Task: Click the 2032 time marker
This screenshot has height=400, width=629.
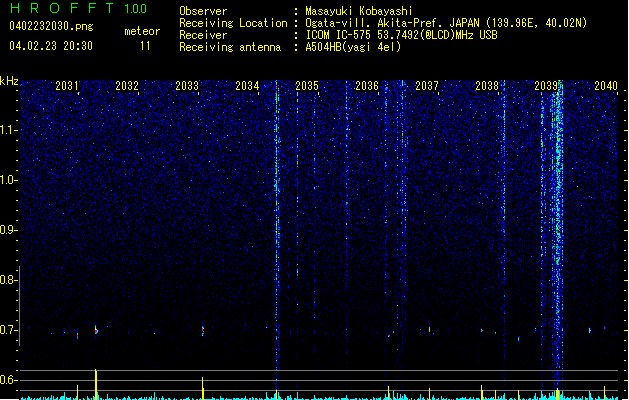Action: (127, 86)
